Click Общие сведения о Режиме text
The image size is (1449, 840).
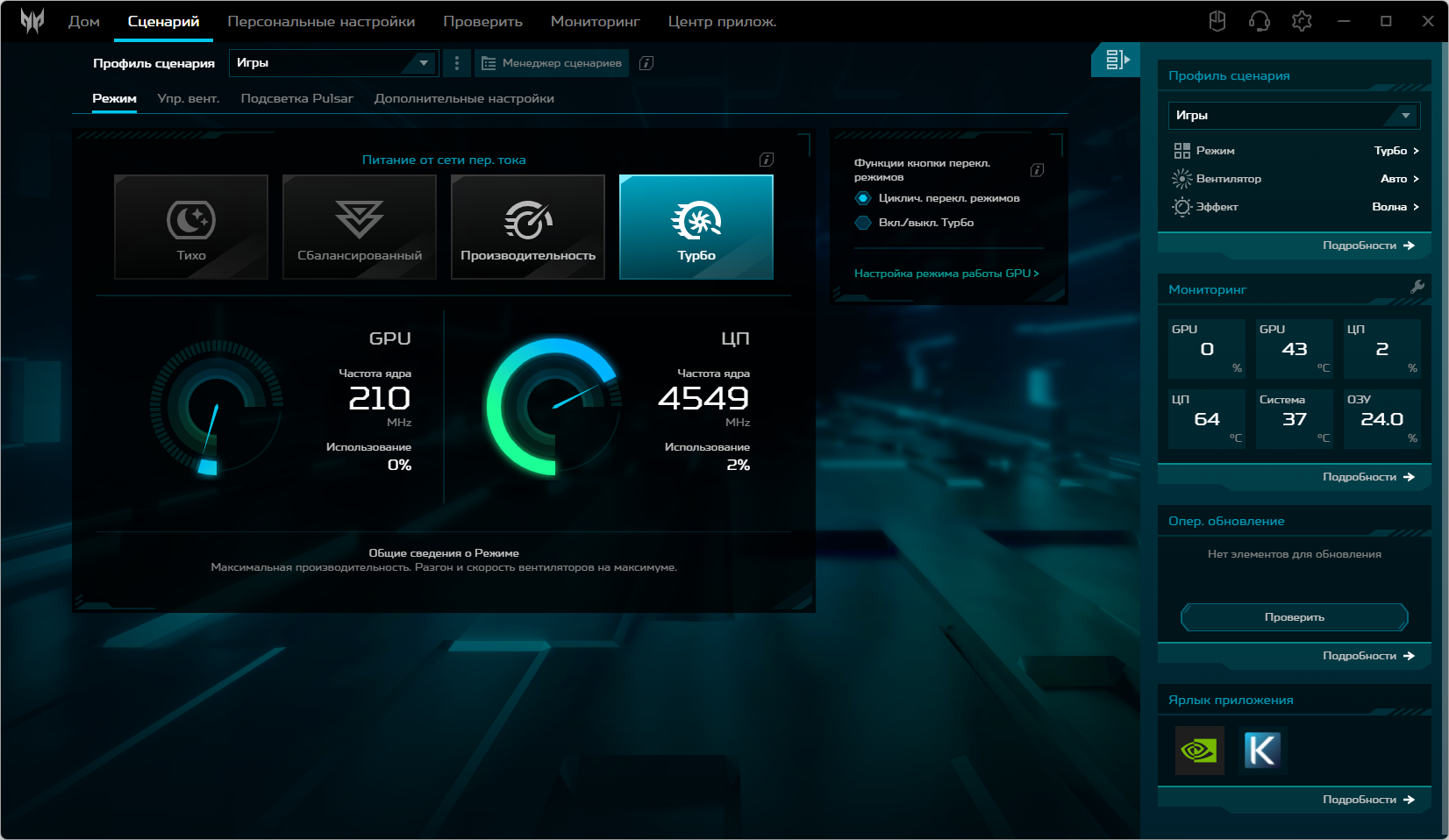click(x=444, y=553)
